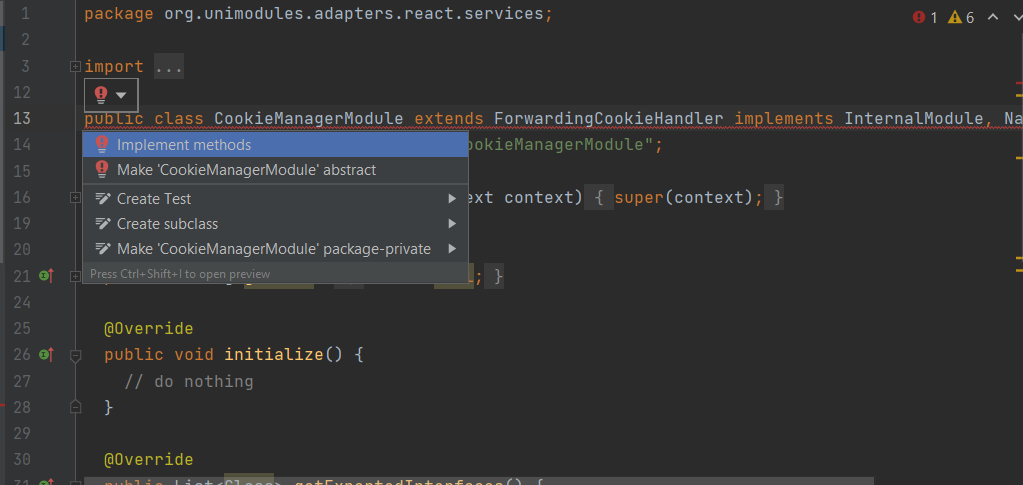Expand the folded import block
1023x485 pixels.
click(x=75, y=67)
